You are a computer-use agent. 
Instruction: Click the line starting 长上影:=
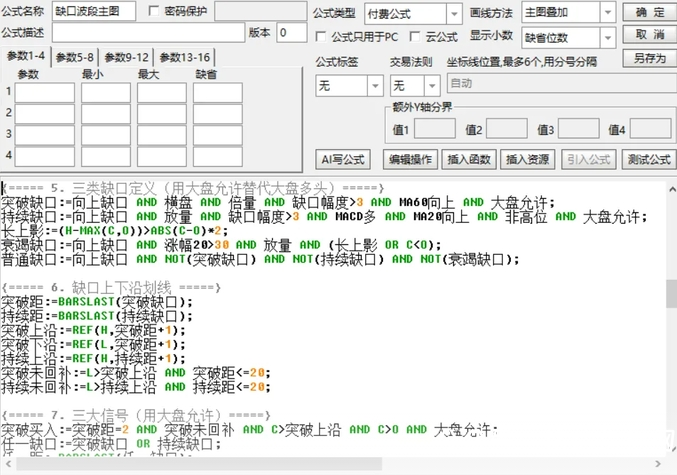pyautogui.click(x=114, y=231)
